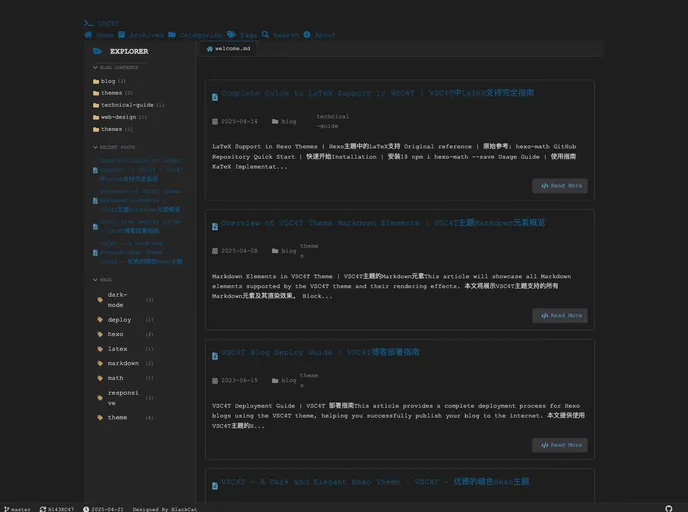Collapse the RECENT POSTS section
Image resolution: width=688 pixels, height=512 pixels.
pyautogui.click(x=114, y=147)
